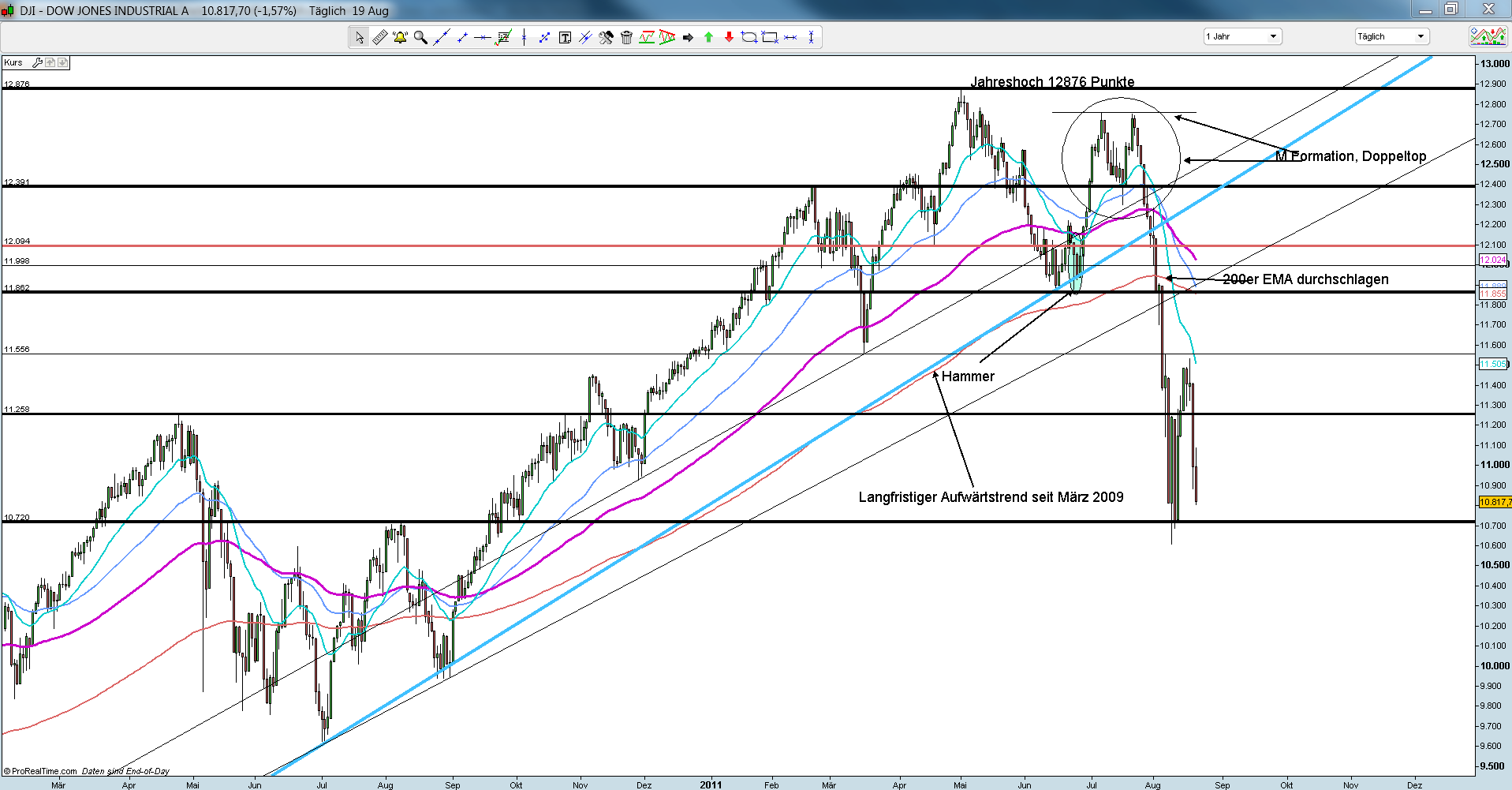The image size is (1512, 790).
Task: Open the Kurs panel wrench settings
Action: pos(37,62)
